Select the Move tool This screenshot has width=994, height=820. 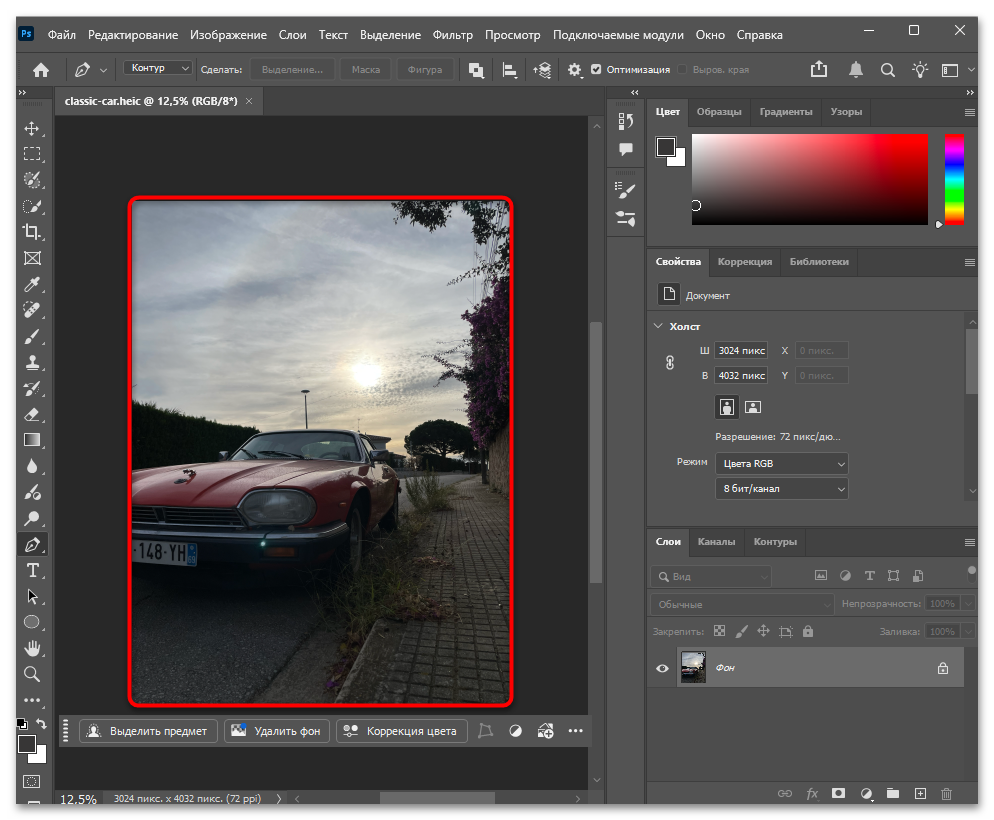pyautogui.click(x=33, y=128)
